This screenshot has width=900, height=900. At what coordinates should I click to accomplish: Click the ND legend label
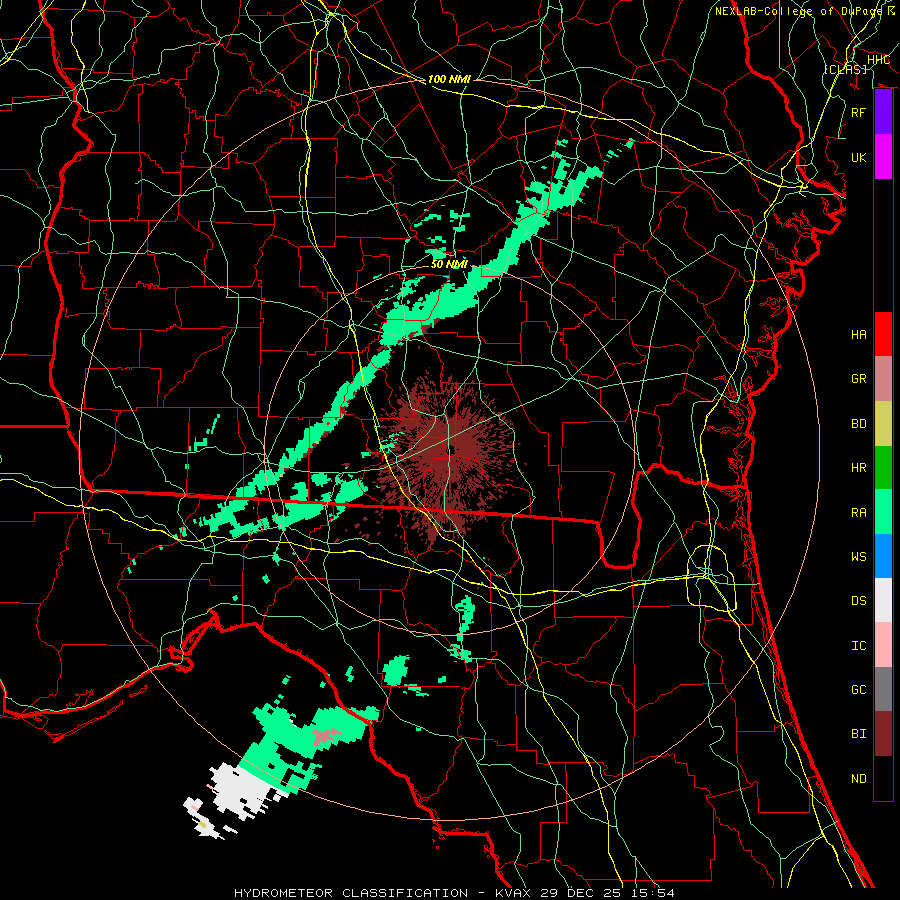(x=858, y=779)
